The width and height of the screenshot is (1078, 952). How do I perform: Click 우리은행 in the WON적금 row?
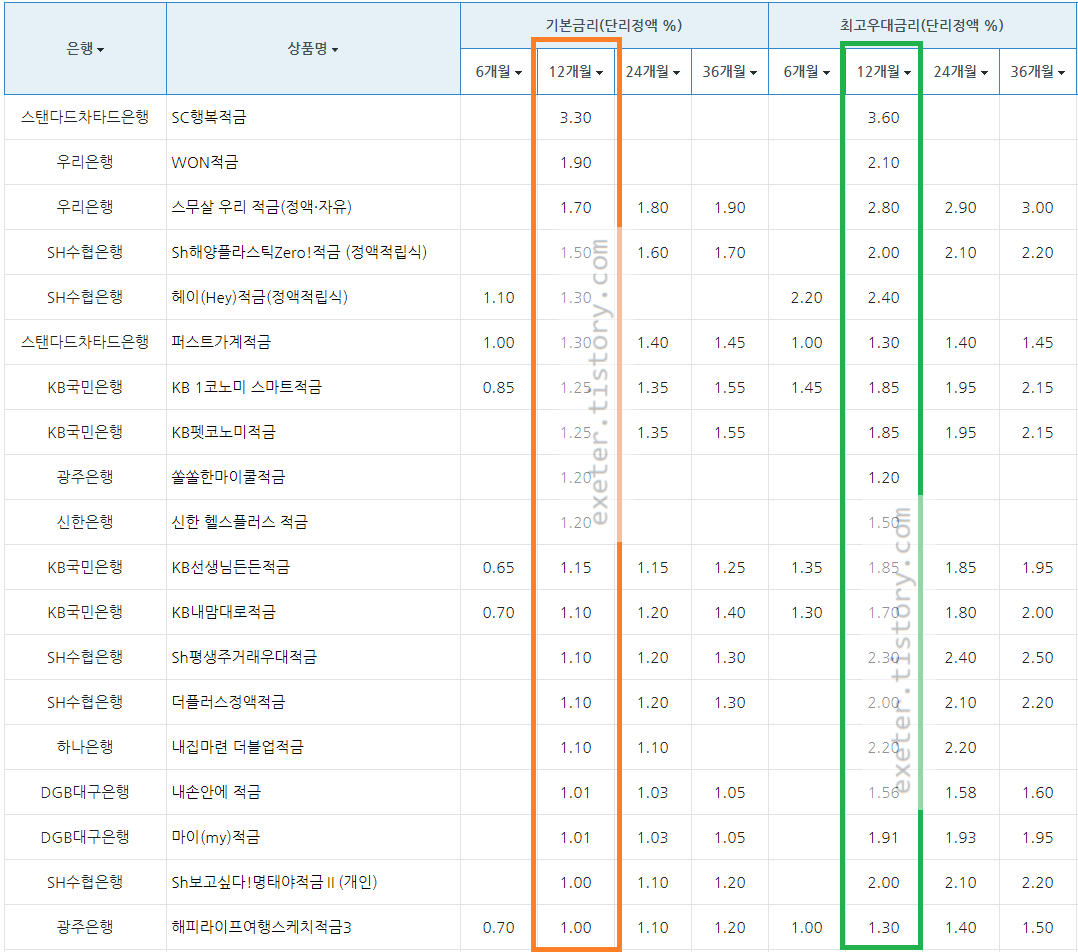pos(85,162)
